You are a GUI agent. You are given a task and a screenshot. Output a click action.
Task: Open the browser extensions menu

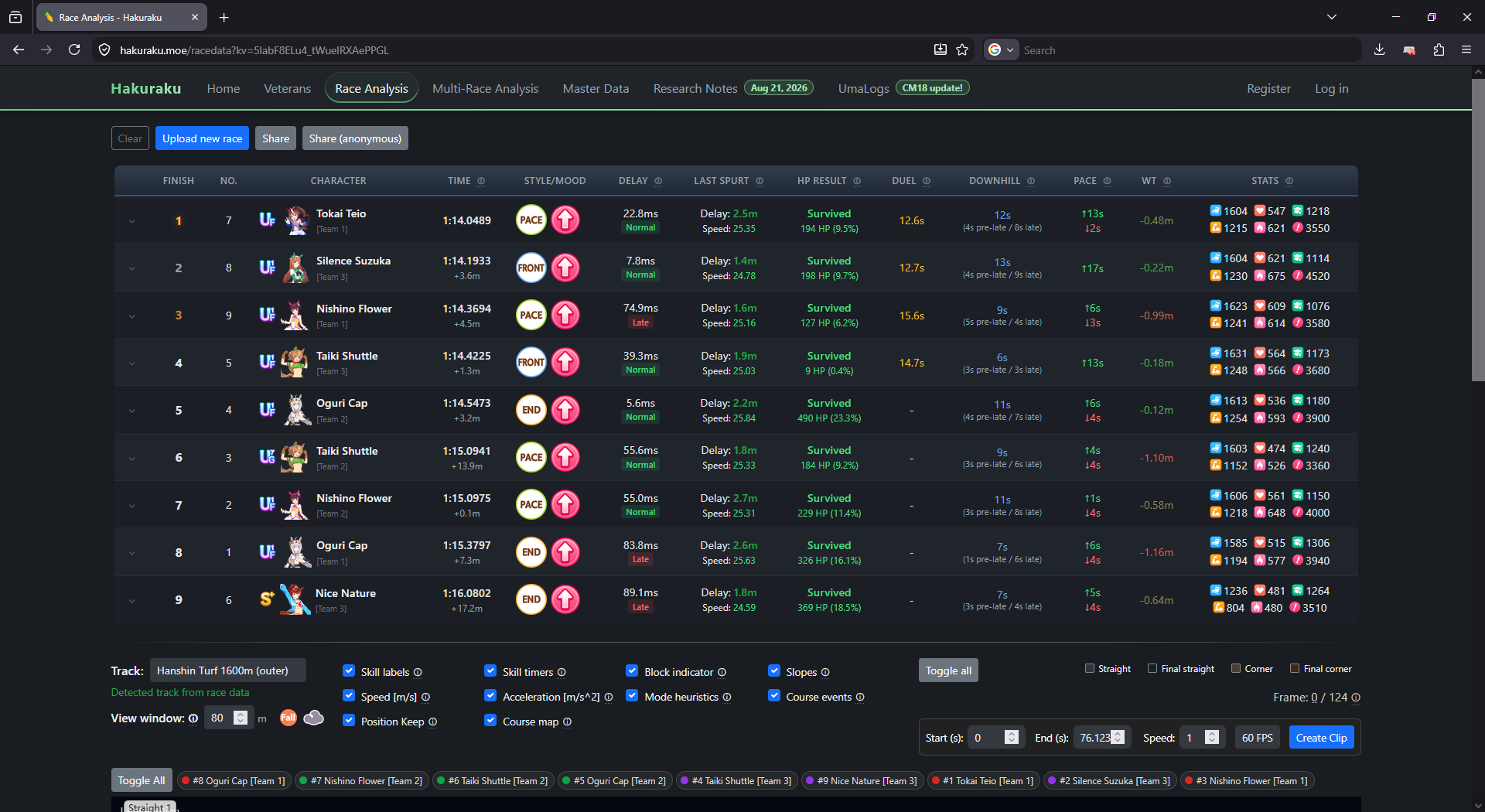tap(1439, 49)
